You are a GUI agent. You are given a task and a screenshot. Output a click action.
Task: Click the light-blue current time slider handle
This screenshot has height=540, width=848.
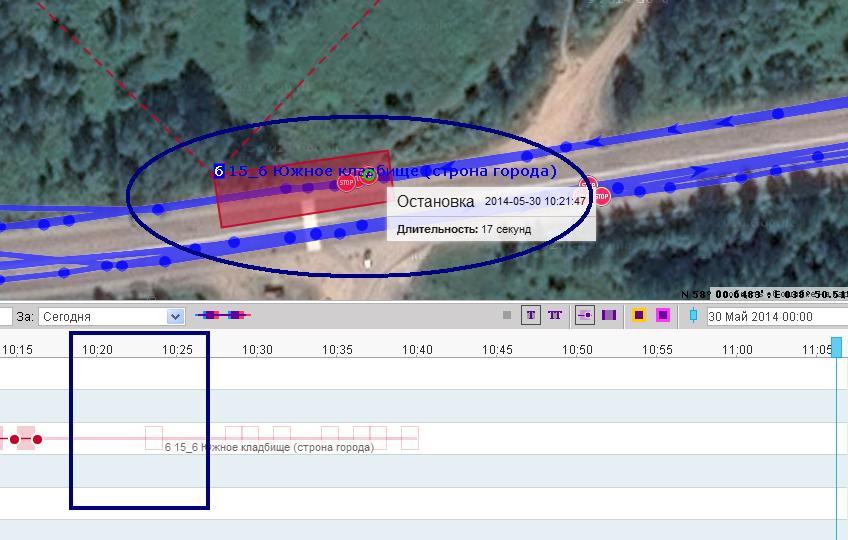(837, 347)
